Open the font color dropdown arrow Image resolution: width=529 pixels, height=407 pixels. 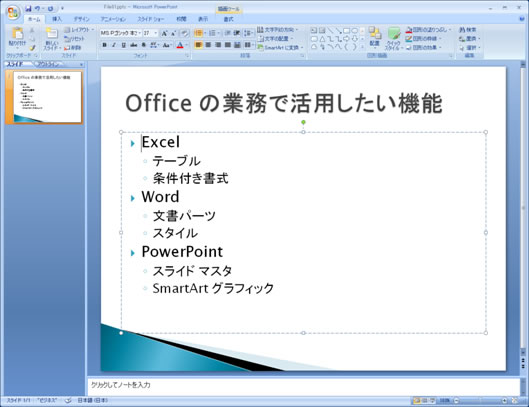click(x=187, y=45)
